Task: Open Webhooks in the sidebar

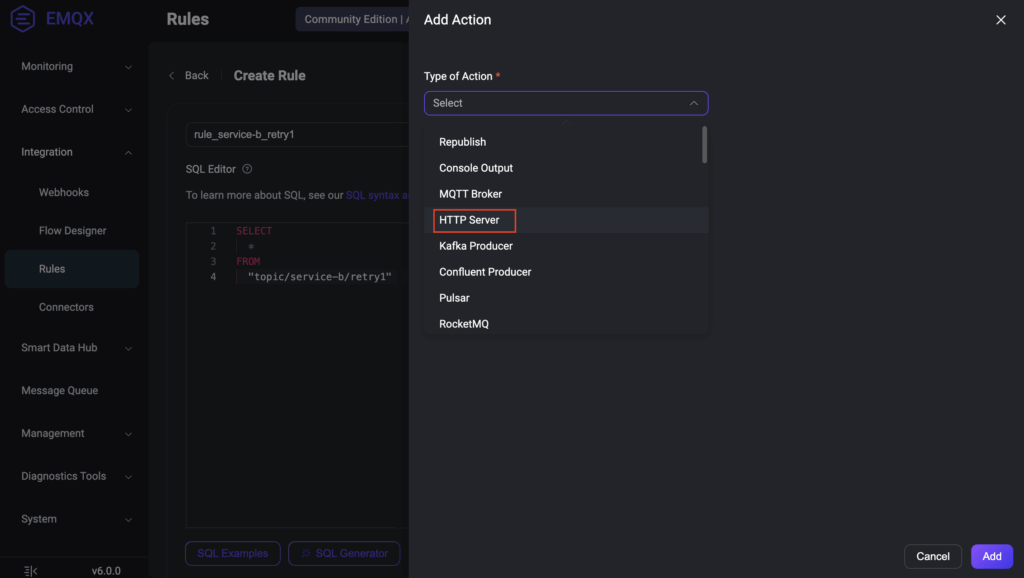Action: (x=64, y=192)
